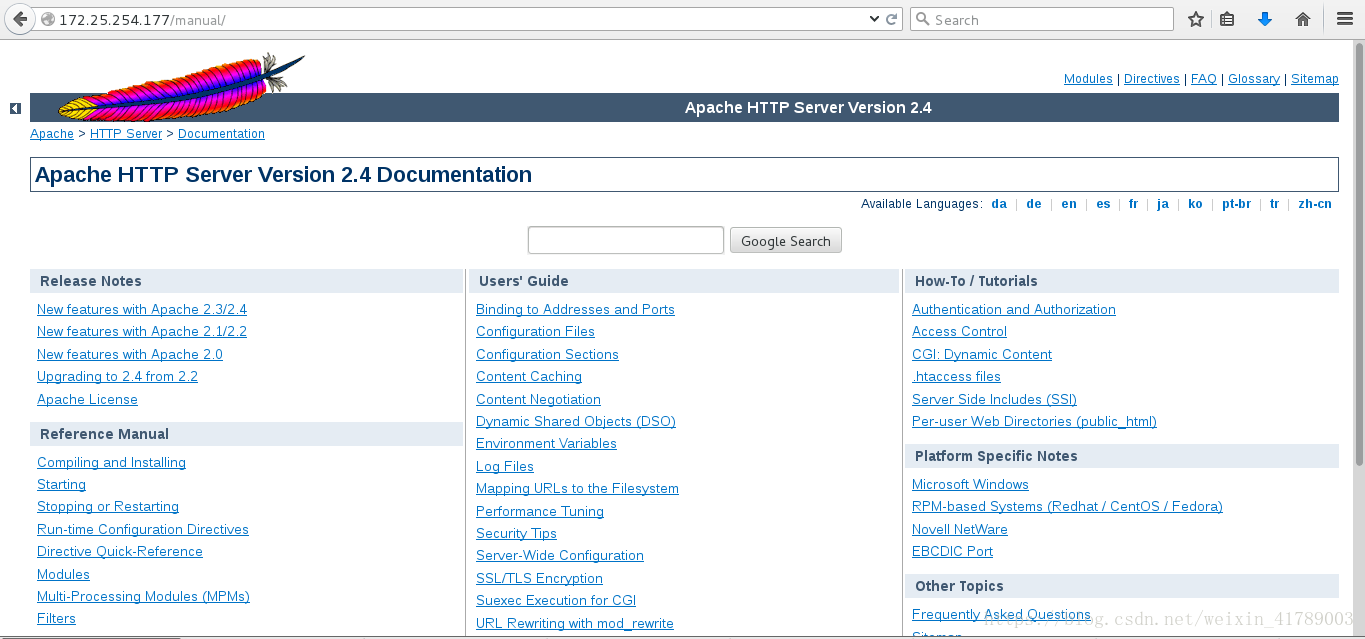Open the browser hamburger menu
The image size is (1365, 639).
point(1345,19)
